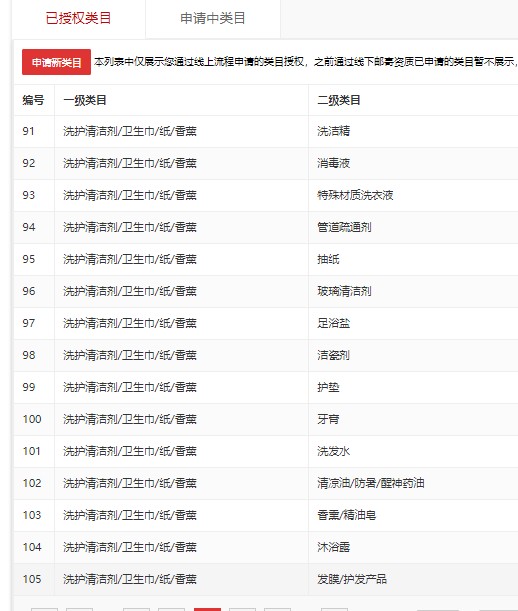Click row number 96
518x611 pixels.
(x=28, y=291)
